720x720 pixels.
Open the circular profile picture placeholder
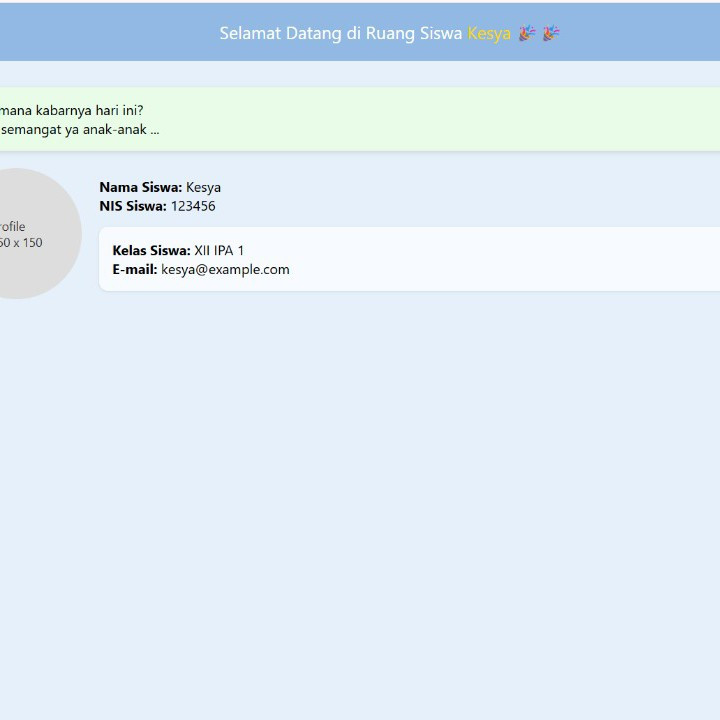(x=20, y=233)
